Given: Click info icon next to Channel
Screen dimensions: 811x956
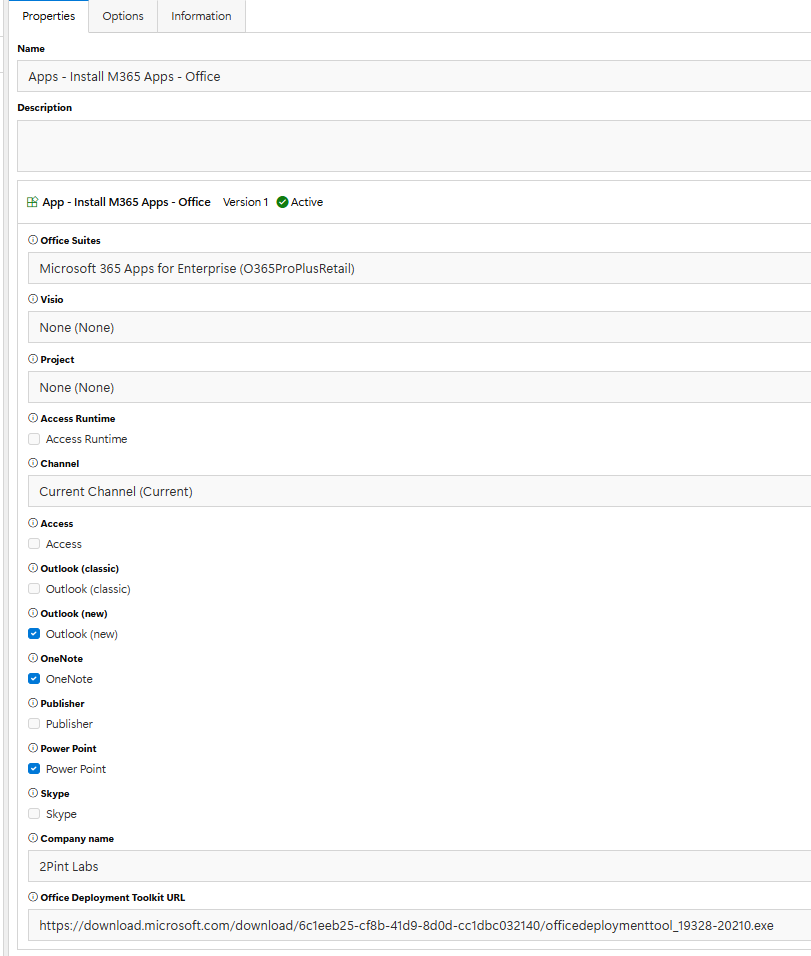Looking at the screenshot, I should tap(33, 463).
